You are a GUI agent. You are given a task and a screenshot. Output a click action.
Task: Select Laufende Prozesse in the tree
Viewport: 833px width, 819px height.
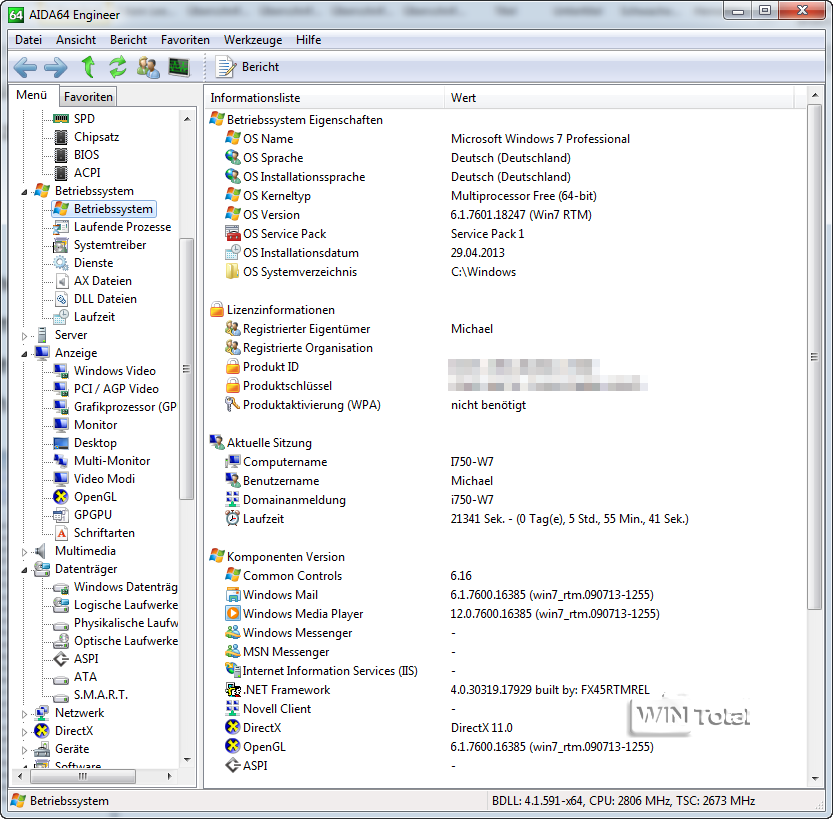tap(122, 227)
